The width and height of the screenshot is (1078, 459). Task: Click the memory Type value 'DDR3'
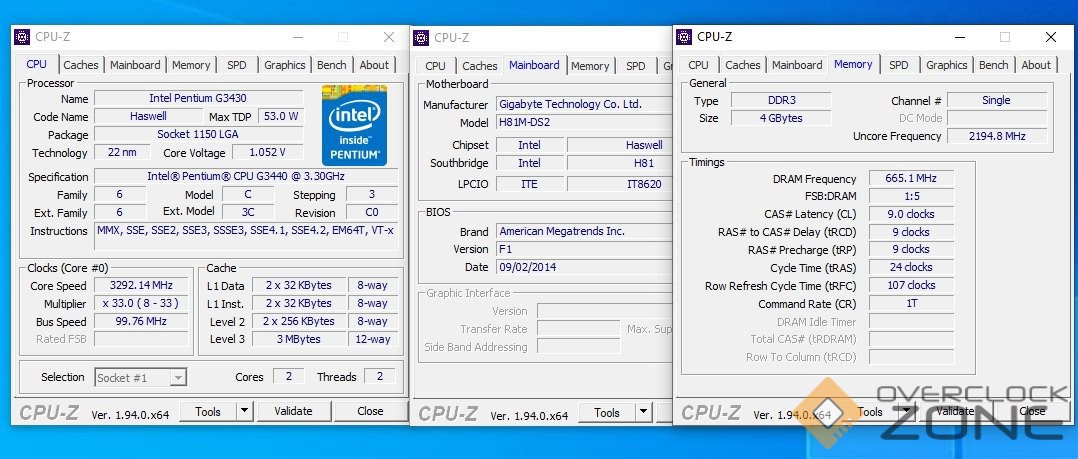(x=781, y=100)
